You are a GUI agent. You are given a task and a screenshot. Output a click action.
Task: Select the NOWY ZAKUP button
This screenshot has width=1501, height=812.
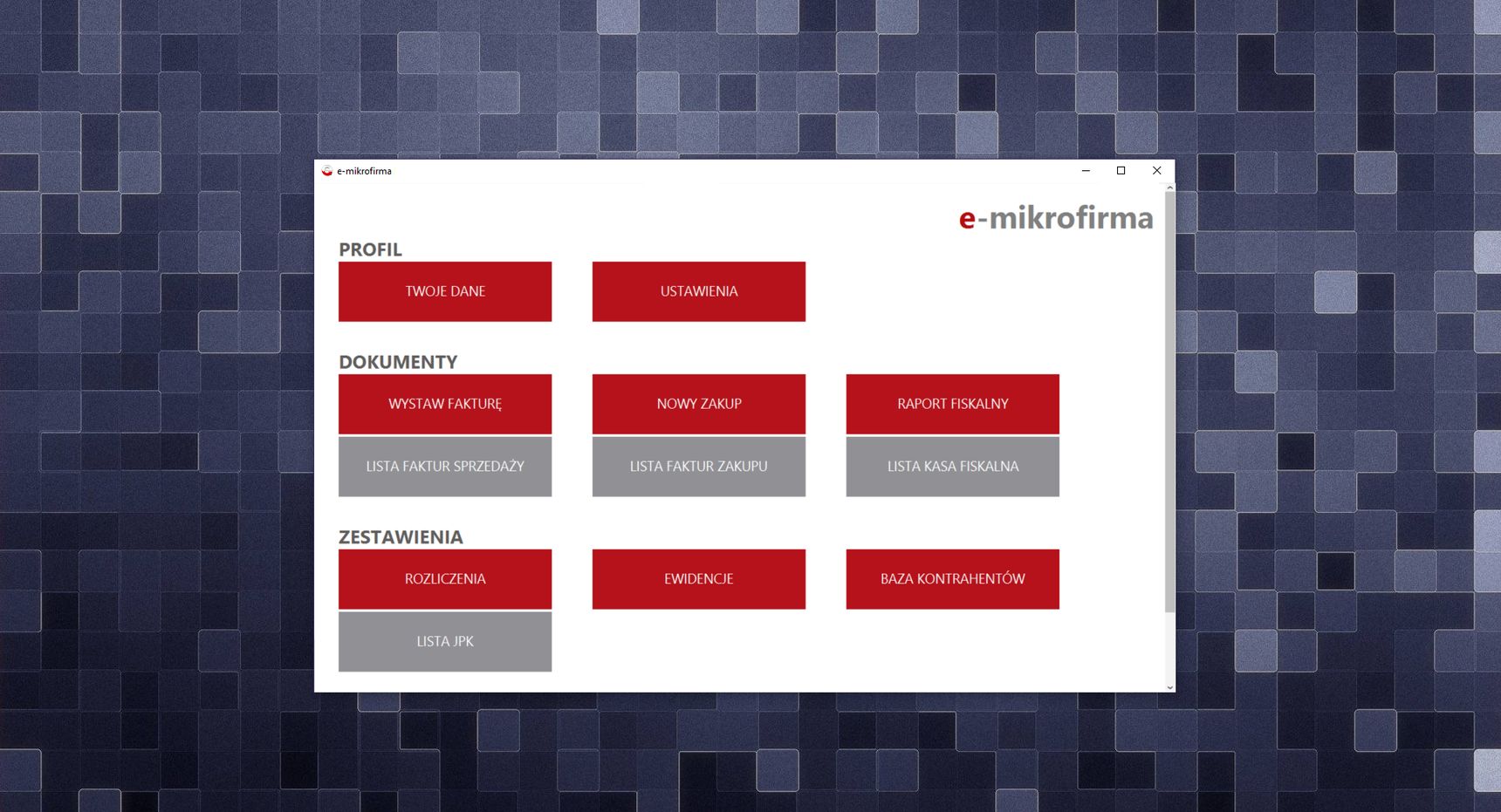(x=699, y=404)
